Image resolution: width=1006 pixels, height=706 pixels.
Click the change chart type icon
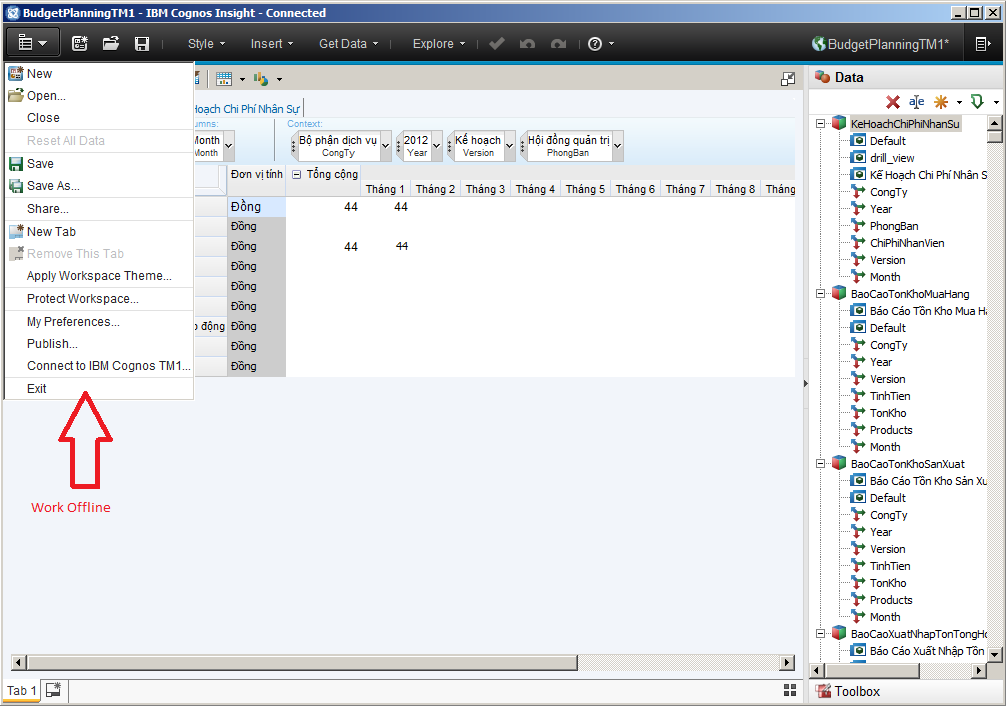click(260, 79)
